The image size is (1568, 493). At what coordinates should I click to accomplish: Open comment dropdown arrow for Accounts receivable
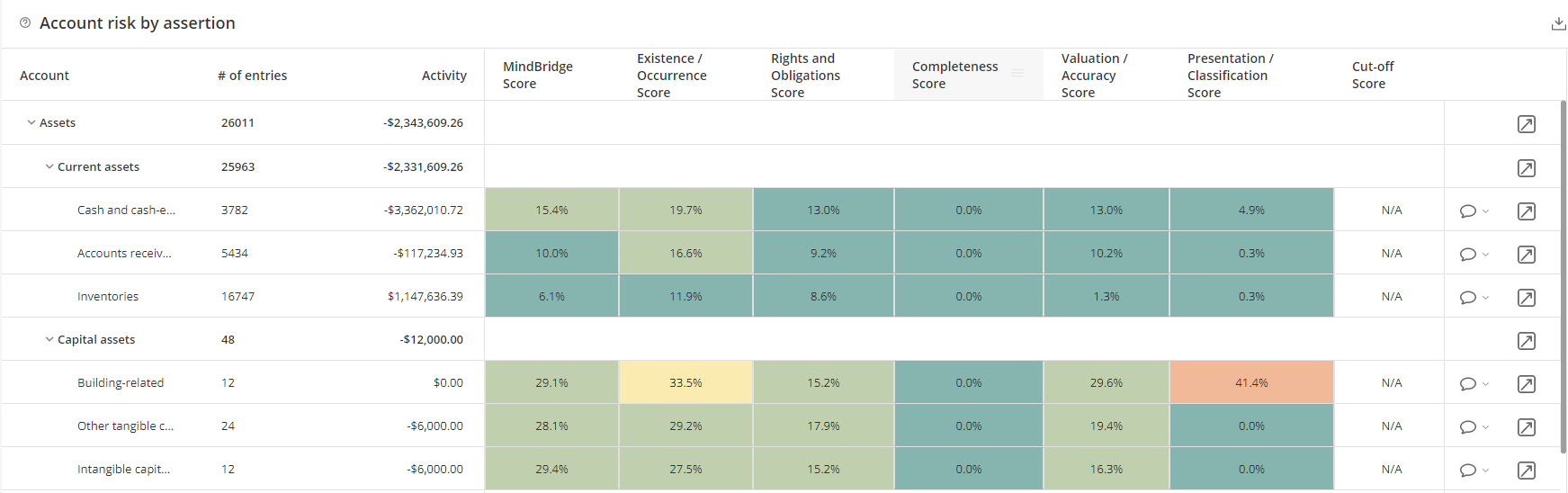pos(1485,255)
